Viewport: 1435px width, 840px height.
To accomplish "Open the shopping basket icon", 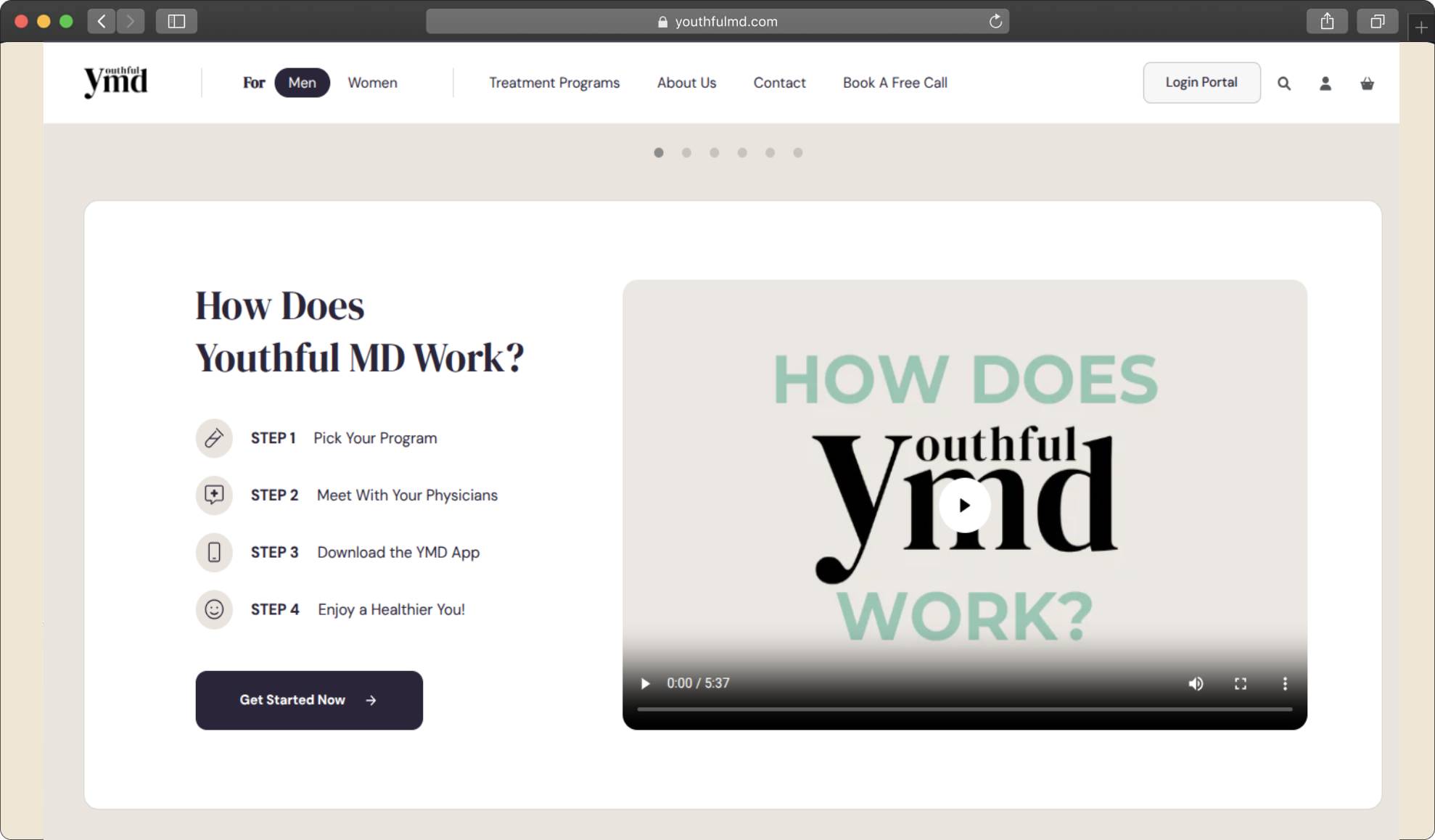I will point(1367,83).
